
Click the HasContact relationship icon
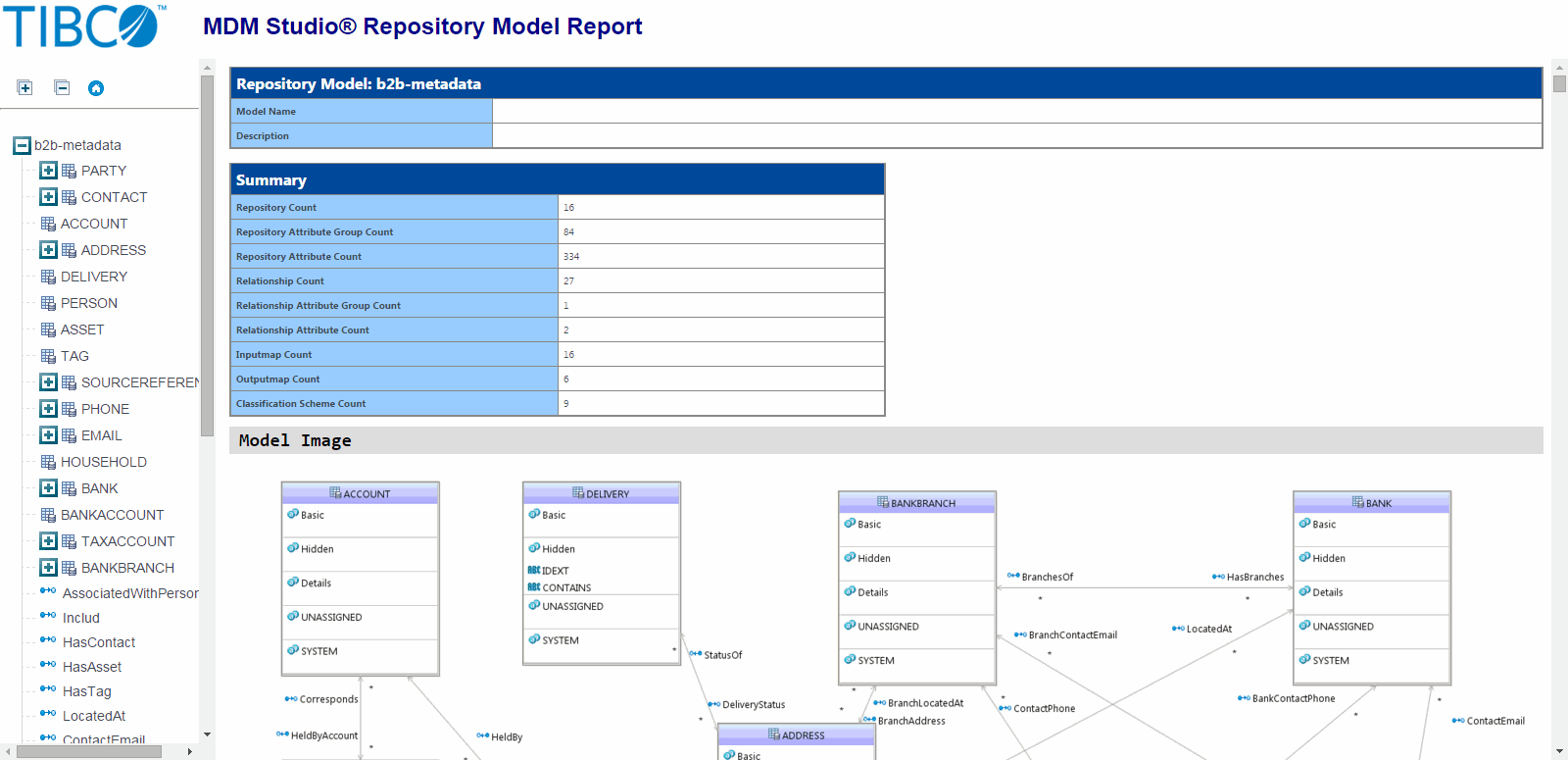click(x=48, y=639)
